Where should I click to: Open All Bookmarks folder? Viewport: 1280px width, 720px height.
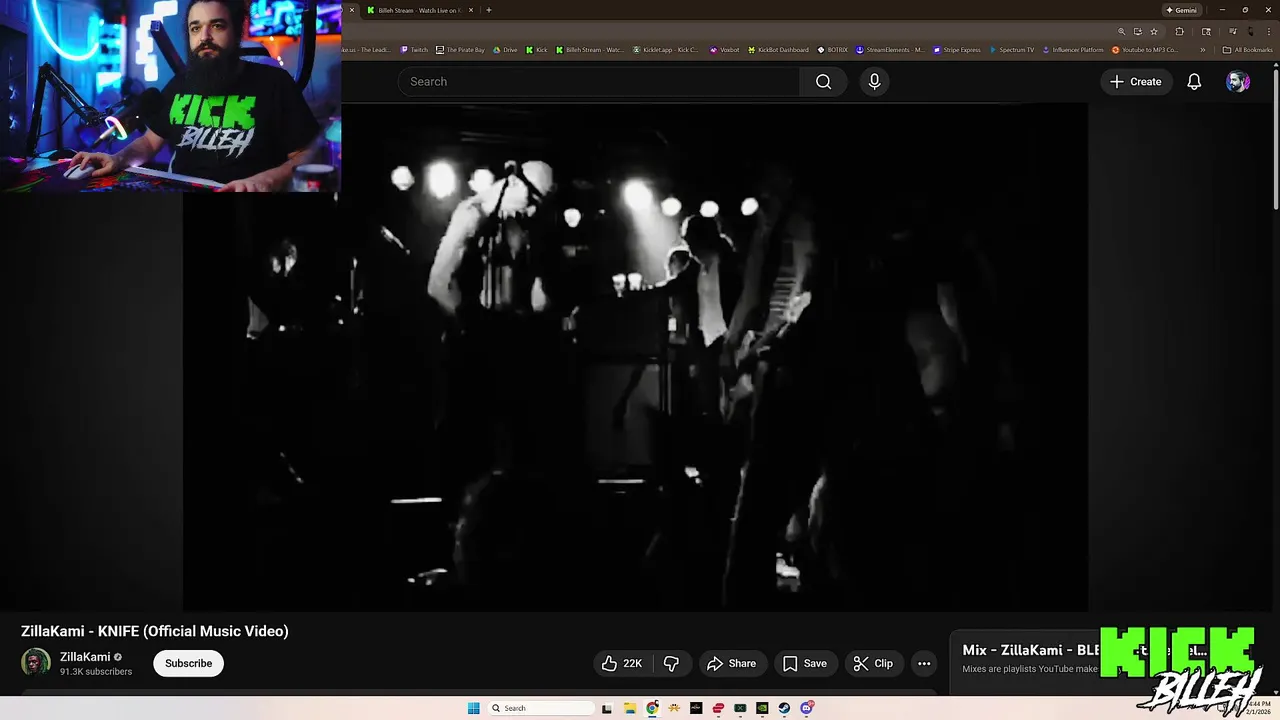tap(1247, 50)
